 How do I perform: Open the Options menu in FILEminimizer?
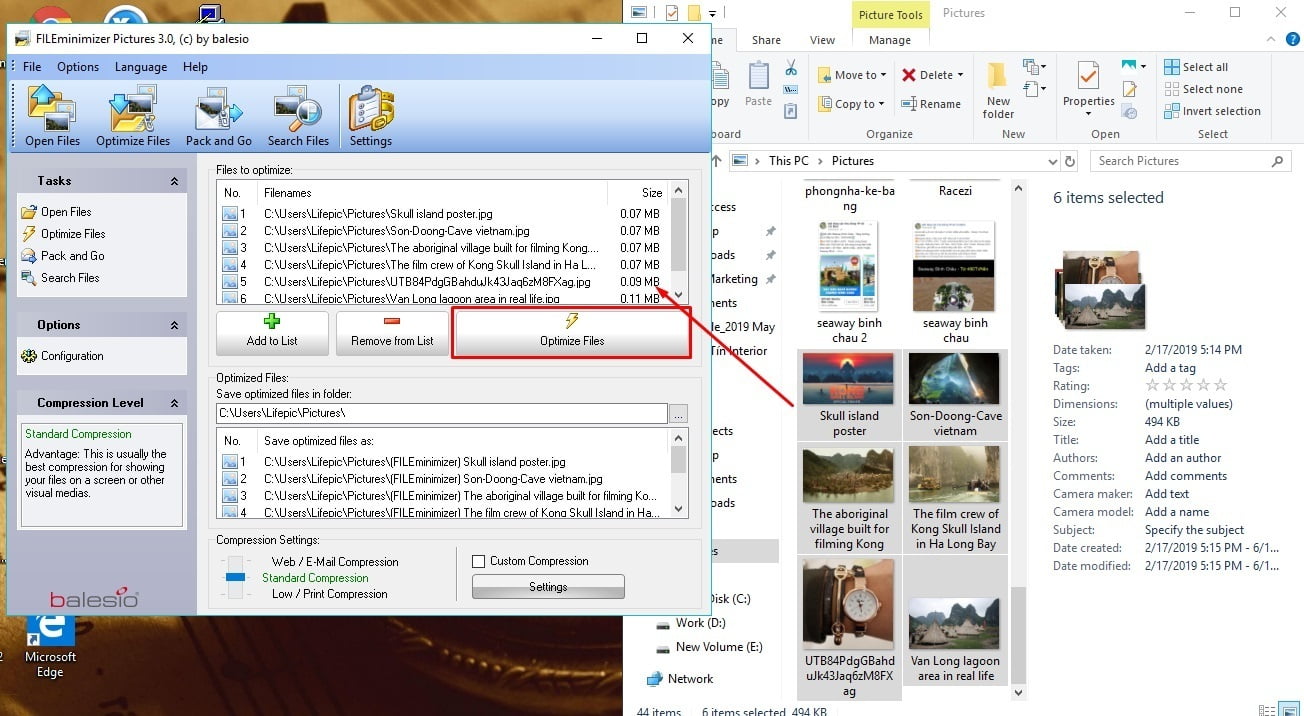coord(78,67)
